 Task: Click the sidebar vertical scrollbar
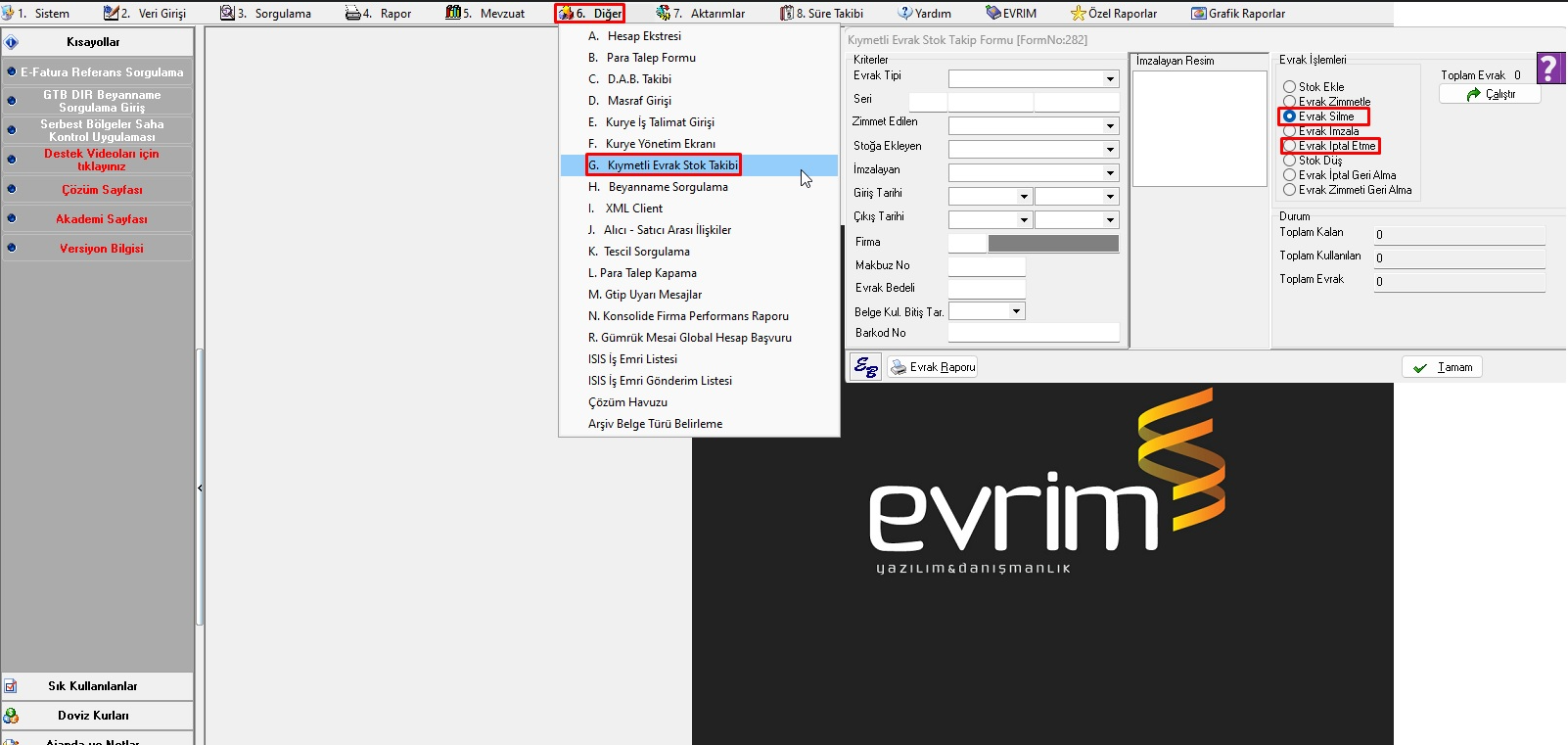click(x=200, y=488)
